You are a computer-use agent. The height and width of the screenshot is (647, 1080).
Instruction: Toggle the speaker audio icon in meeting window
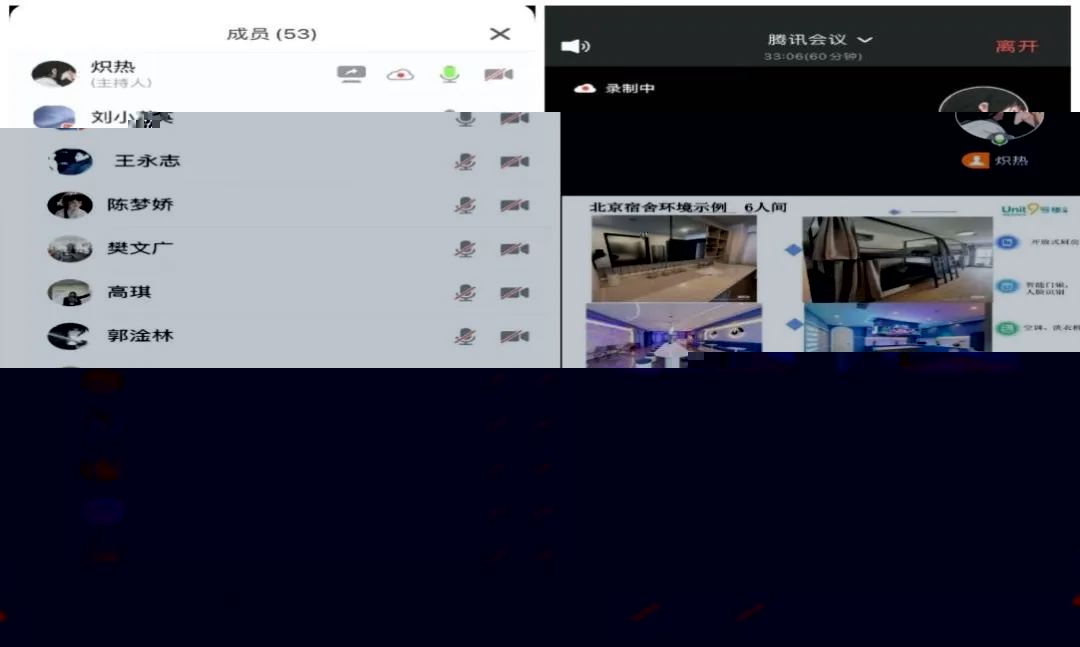(575, 46)
